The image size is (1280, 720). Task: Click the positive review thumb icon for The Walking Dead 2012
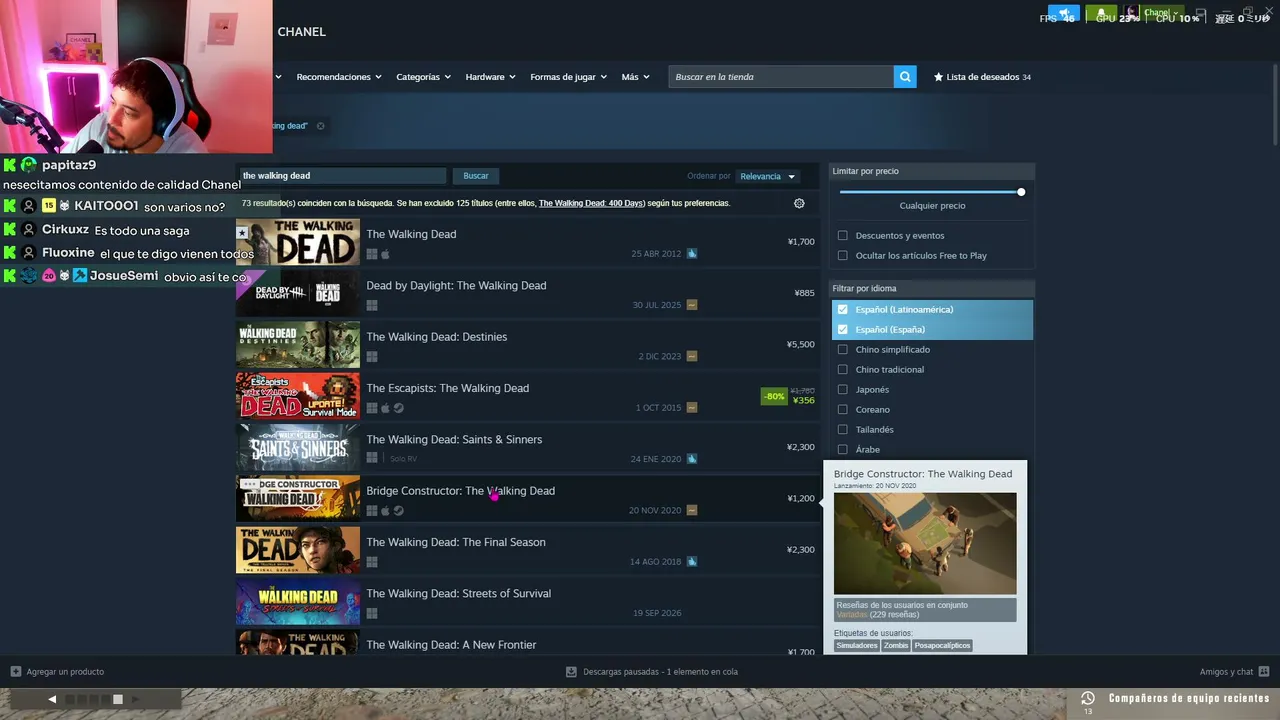coord(692,254)
